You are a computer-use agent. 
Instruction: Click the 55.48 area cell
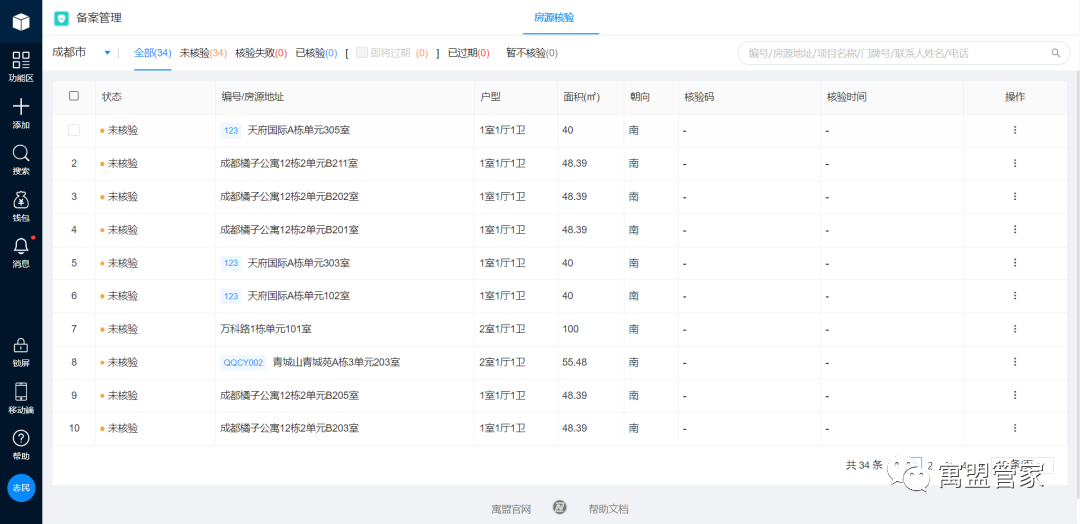click(574, 362)
